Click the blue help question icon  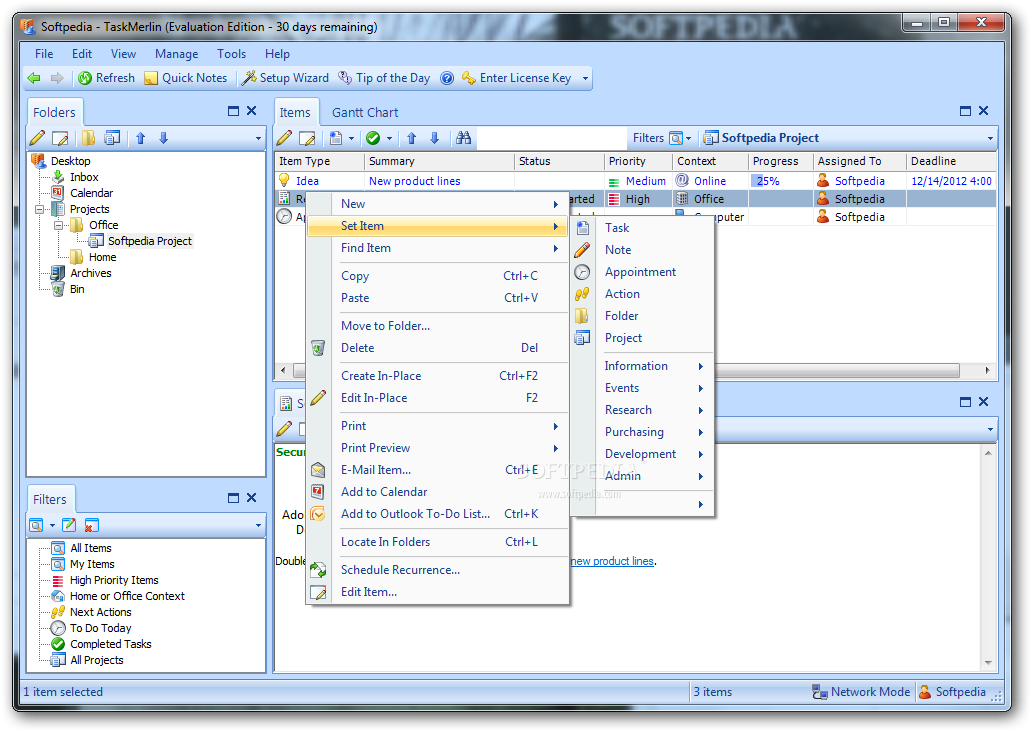pyautogui.click(x=447, y=78)
